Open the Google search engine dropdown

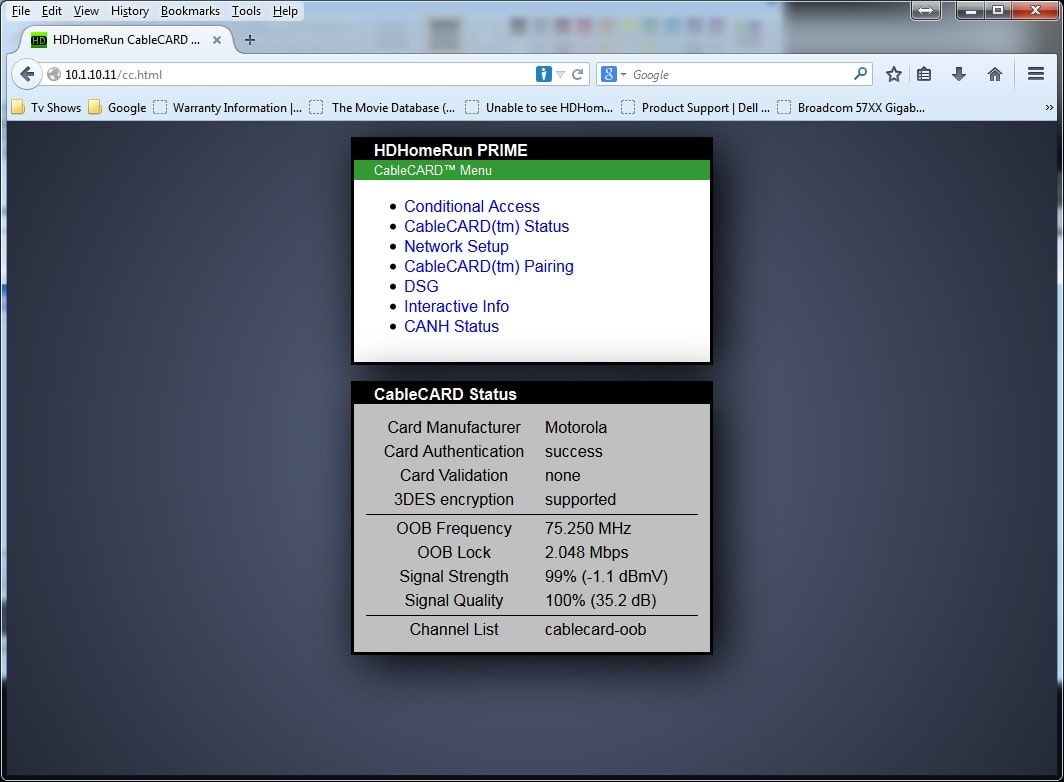point(612,74)
